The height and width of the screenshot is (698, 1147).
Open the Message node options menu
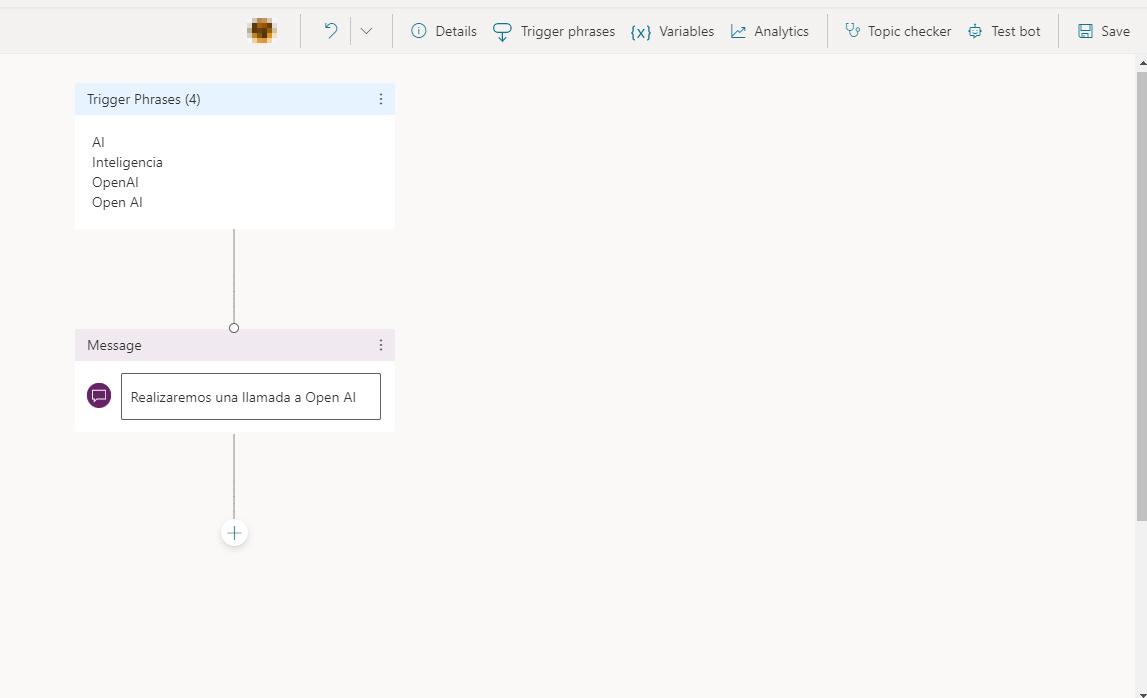(x=380, y=345)
